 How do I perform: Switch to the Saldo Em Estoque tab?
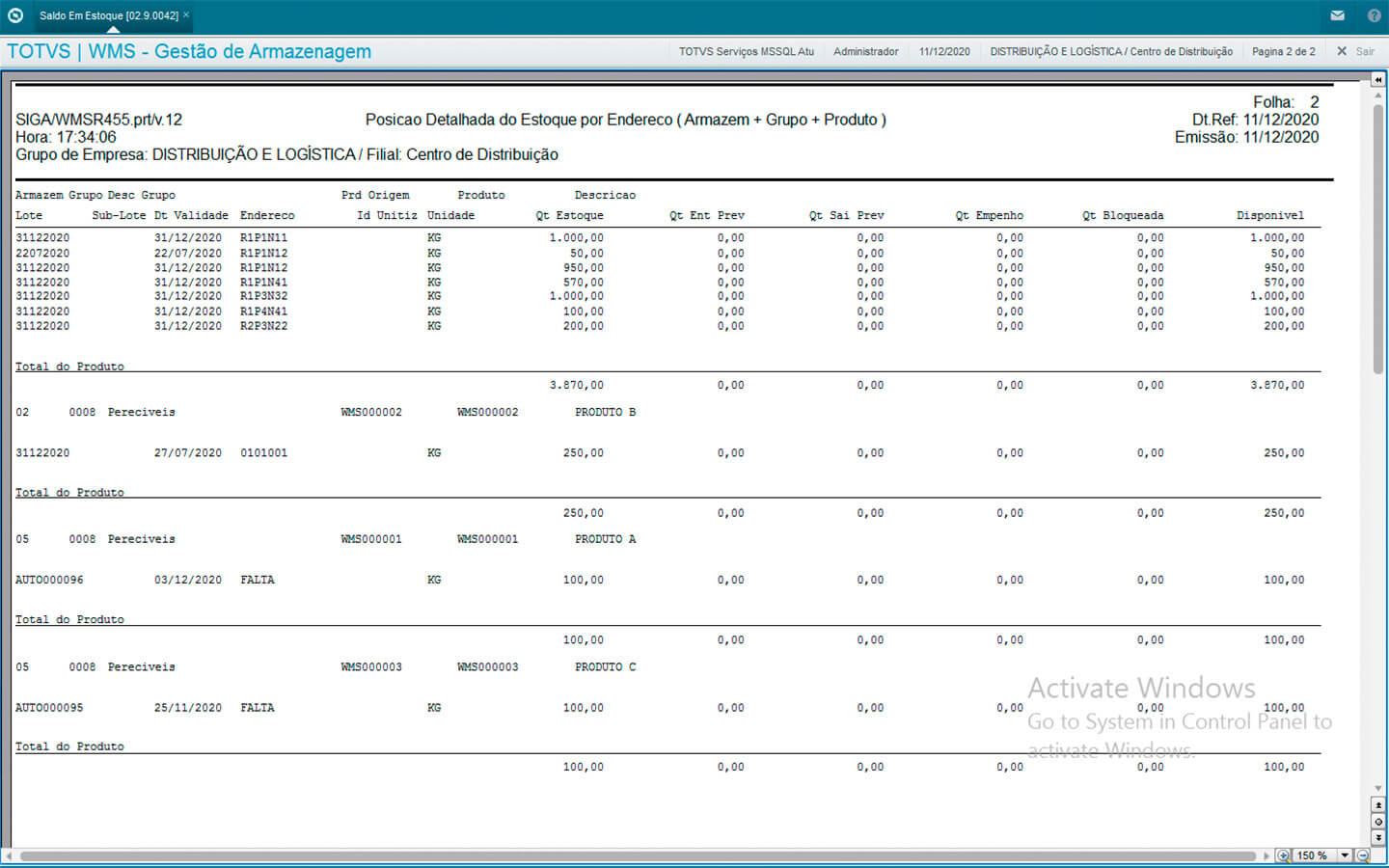click(x=108, y=15)
